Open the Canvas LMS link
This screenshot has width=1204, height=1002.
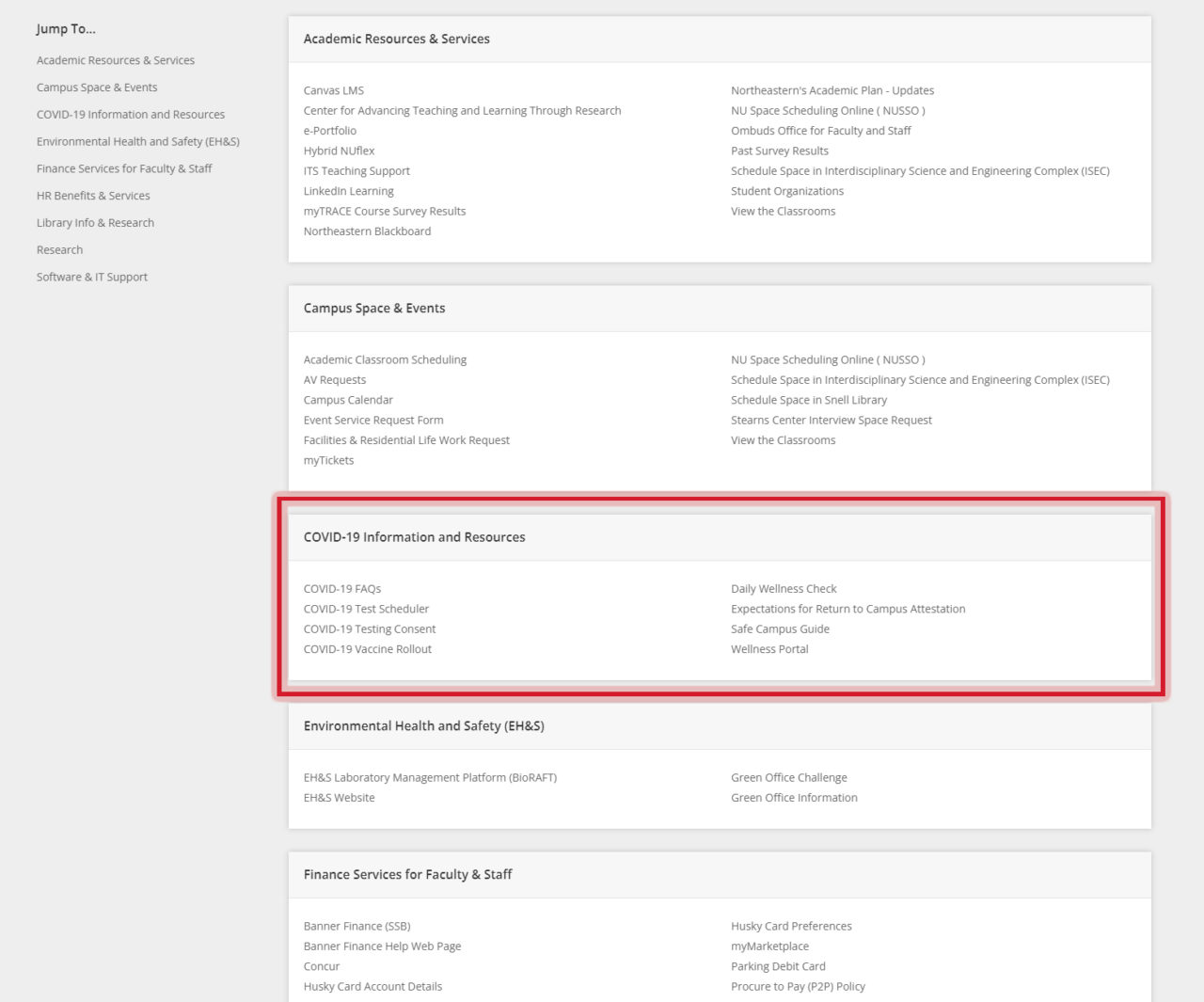click(333, 90)
